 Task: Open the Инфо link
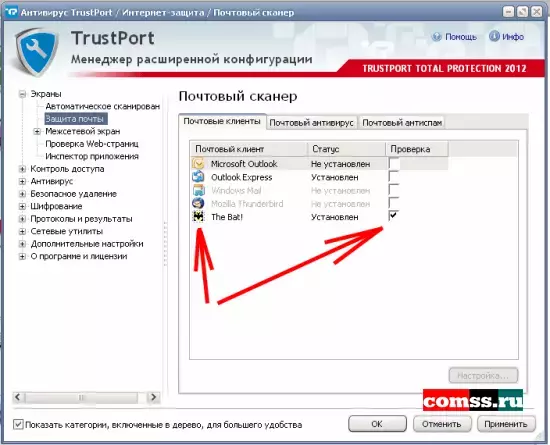click(x=513, y=37)
